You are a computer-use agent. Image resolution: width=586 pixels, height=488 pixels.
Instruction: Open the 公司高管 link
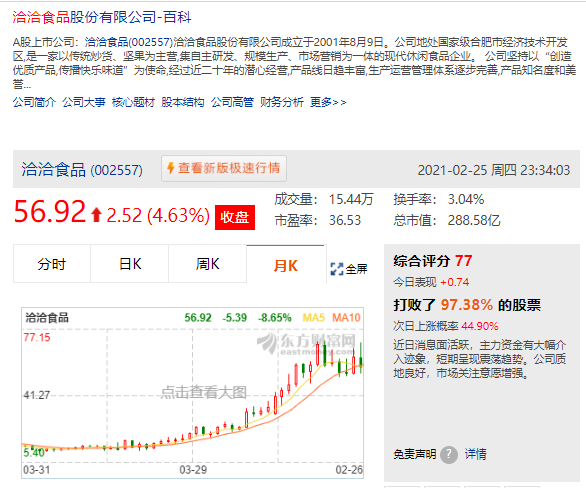(x=232, y=102)
